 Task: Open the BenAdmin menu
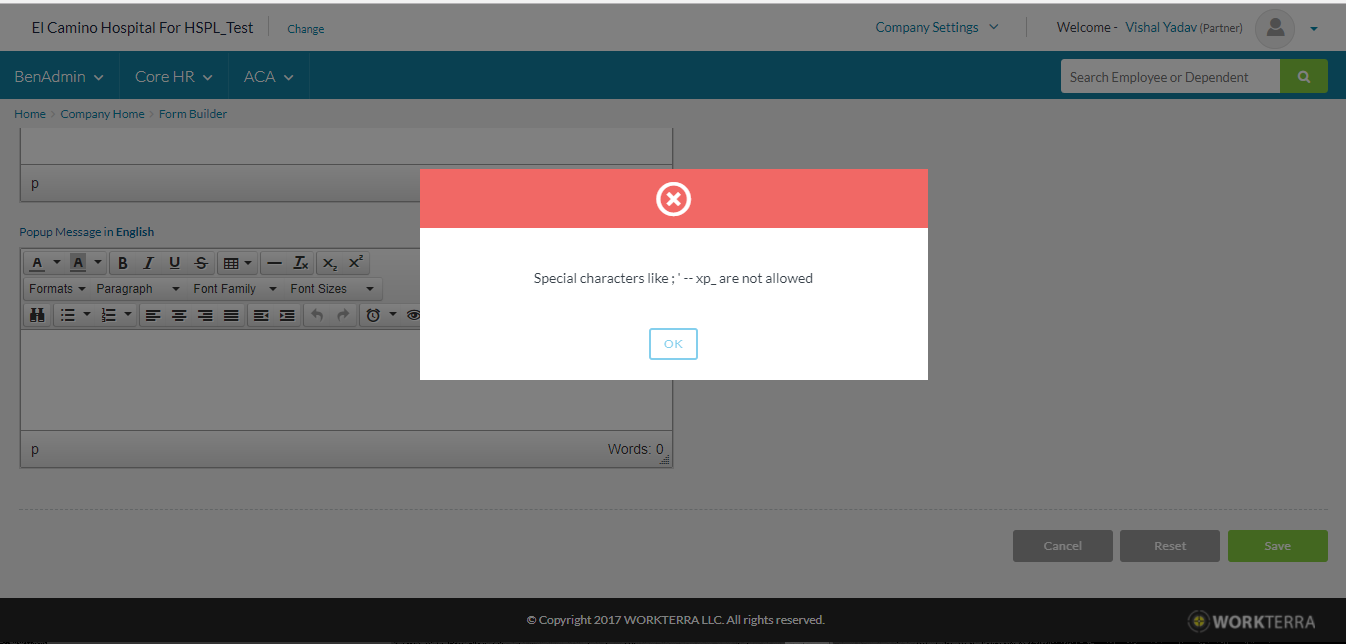(x=59, y=76)
